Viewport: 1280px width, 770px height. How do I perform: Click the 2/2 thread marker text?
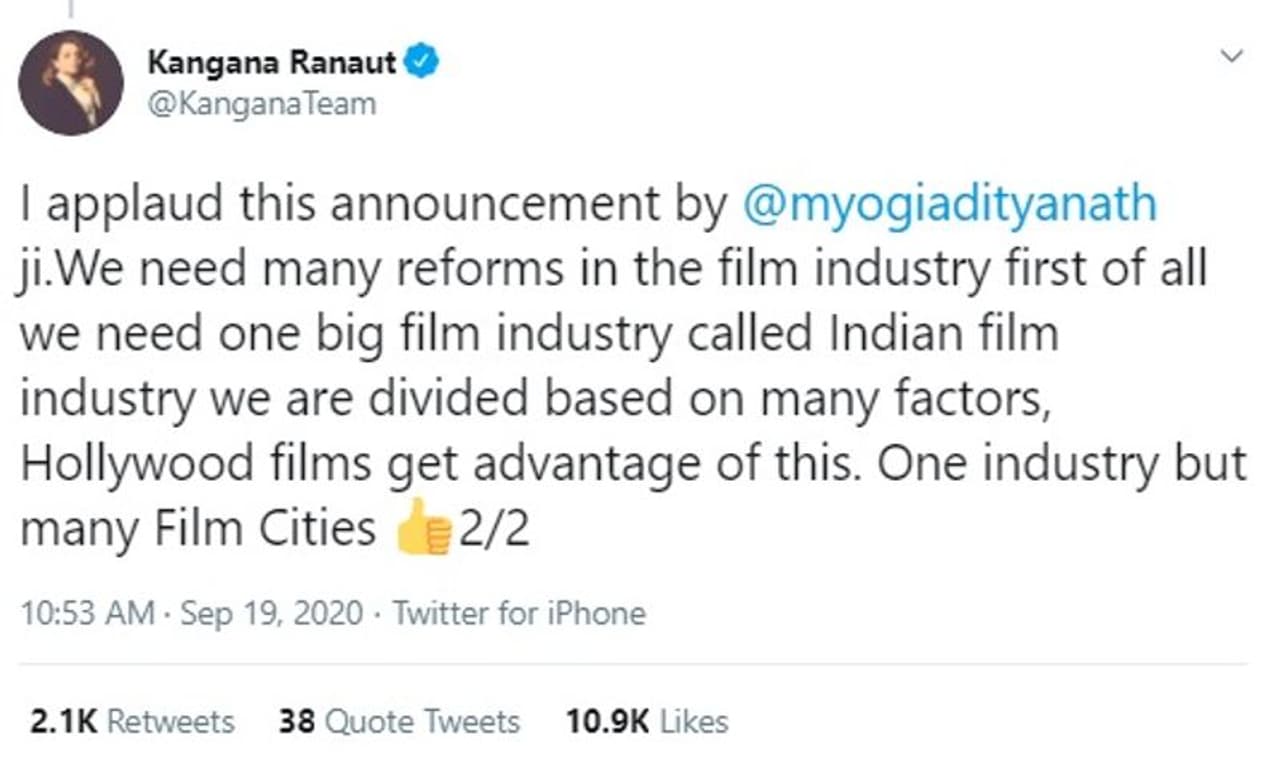click(x=492, y=530)
